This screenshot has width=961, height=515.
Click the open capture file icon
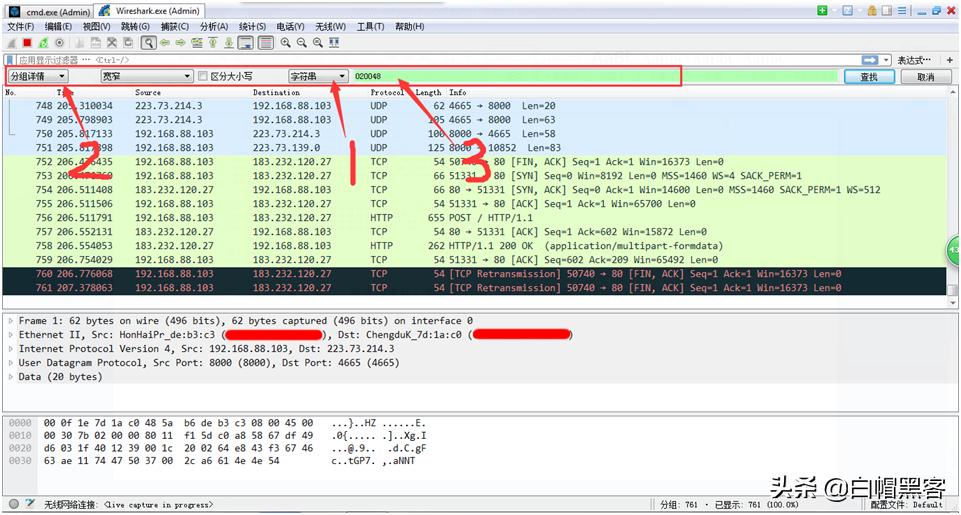(x=79, y=43)
